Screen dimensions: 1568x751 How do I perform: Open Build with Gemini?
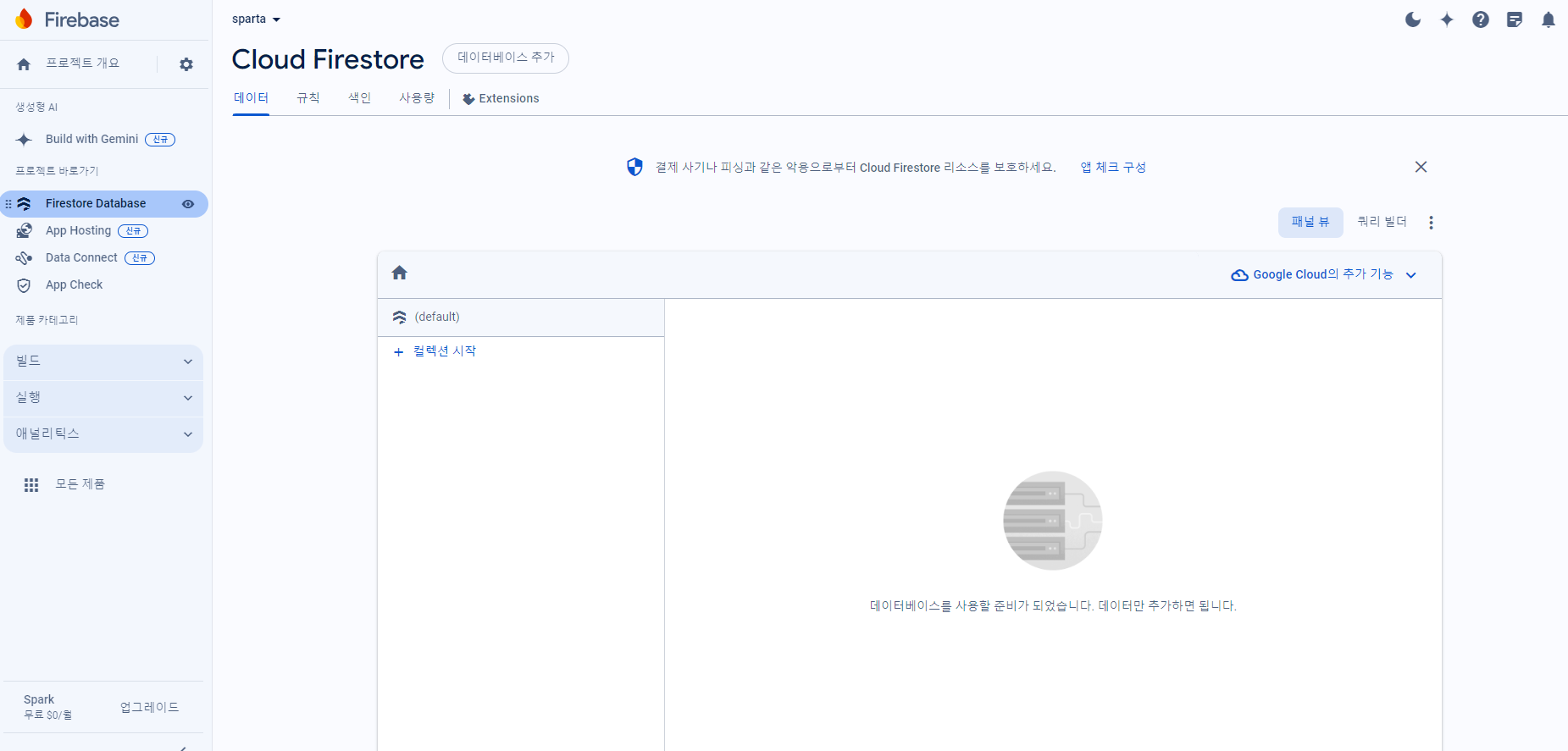pyautogui.click(x=91, y=139)
